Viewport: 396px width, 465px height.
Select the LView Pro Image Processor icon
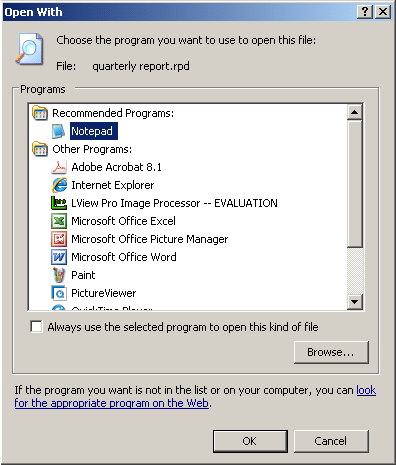[x=59, y=203]
